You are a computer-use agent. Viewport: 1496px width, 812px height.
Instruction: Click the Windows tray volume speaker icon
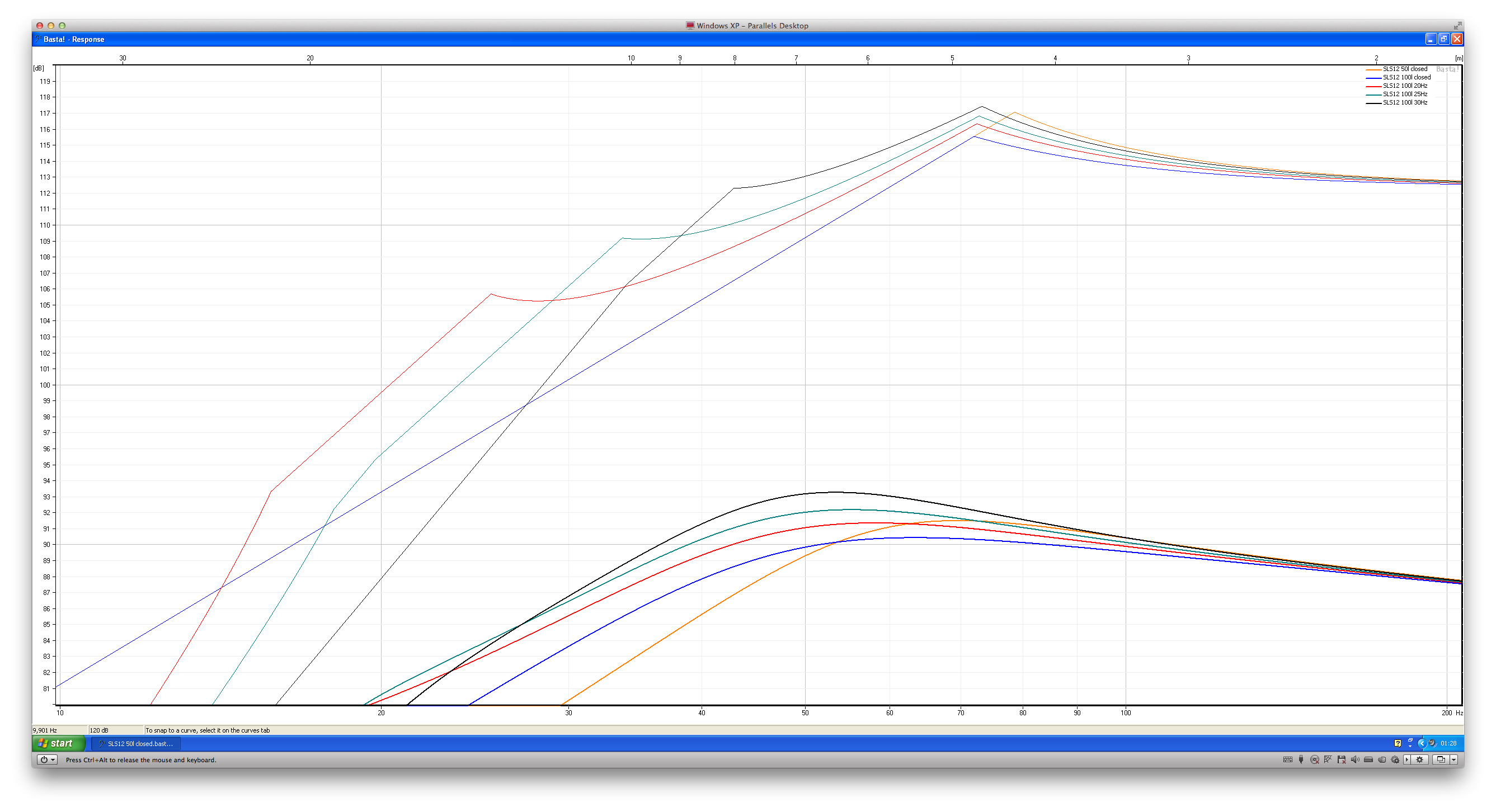pos(1432,743)
